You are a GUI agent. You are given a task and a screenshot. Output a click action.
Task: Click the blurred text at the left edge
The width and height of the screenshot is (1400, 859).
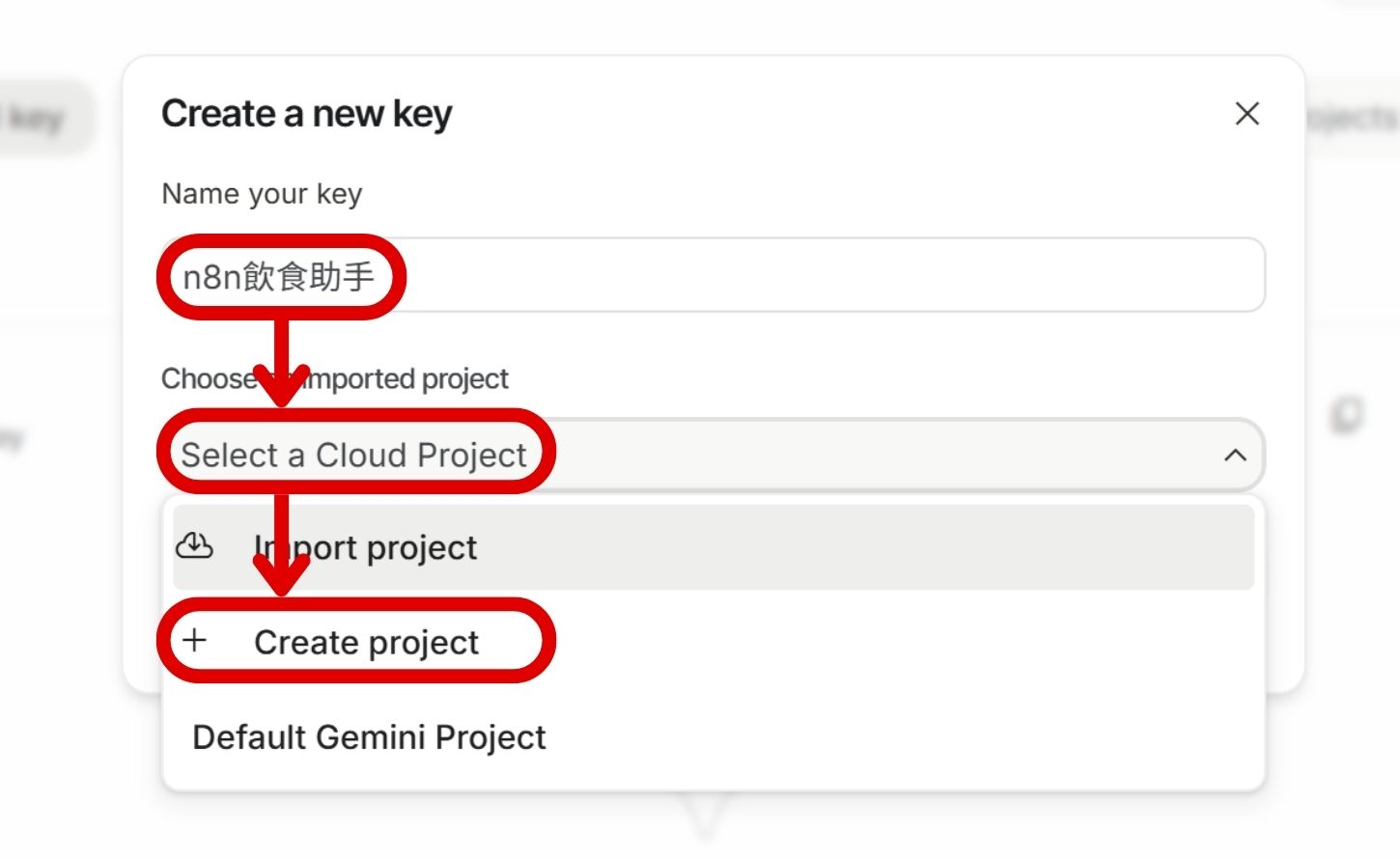10,439
